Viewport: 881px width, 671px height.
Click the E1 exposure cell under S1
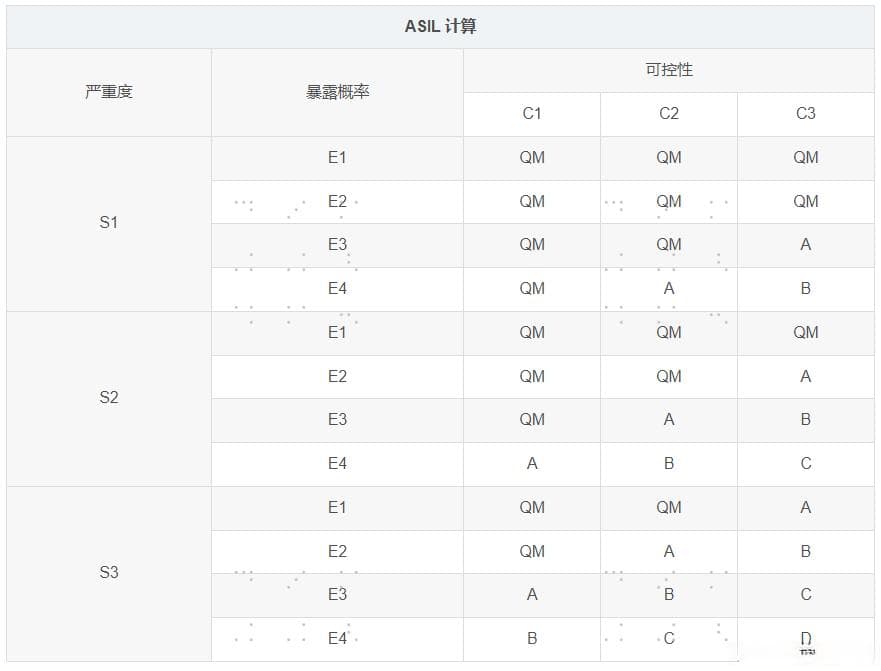tap(337, 158)
